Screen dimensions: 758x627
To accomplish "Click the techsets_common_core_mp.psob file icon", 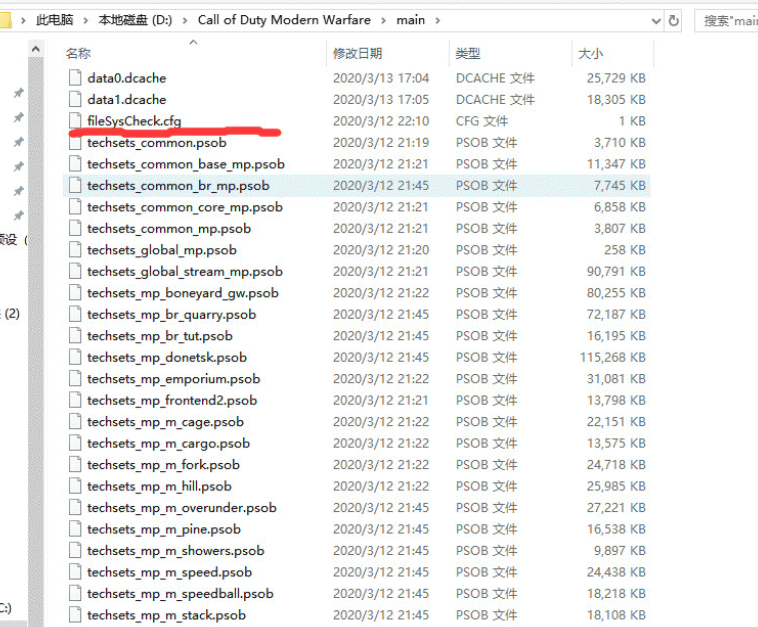I will pos(75,206).
